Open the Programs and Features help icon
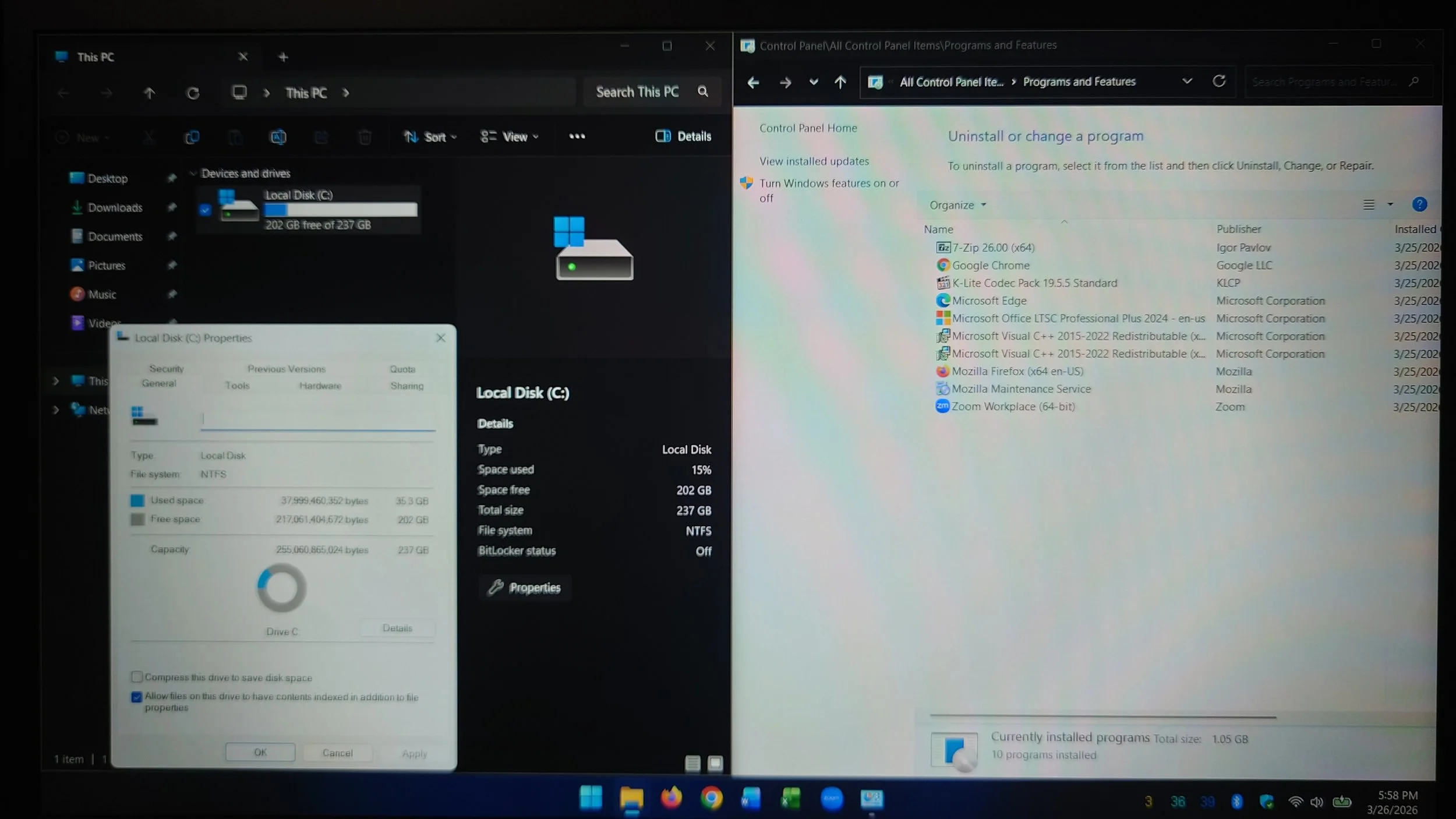This screenshot has width=1456, height=819. [1419, 204]
